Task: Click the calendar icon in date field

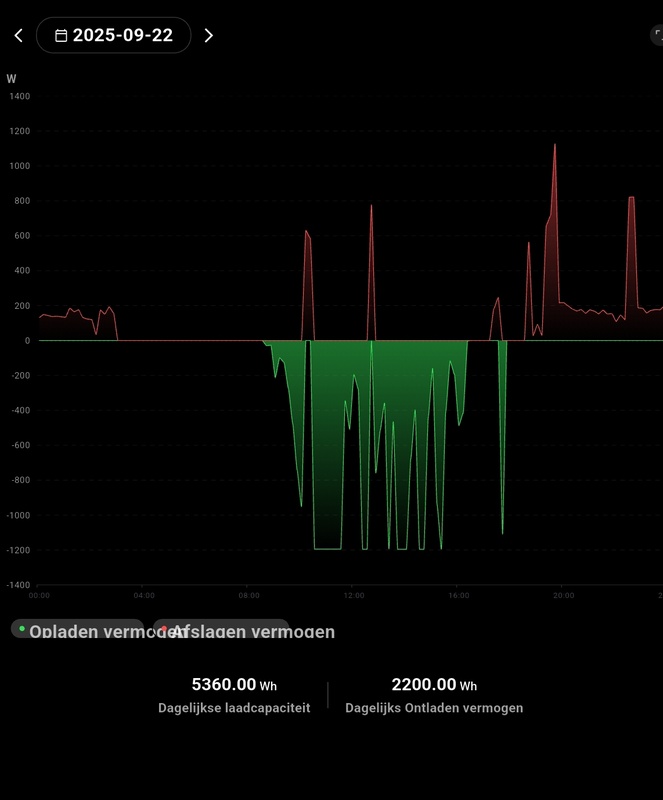Action: tap(61, 35)
